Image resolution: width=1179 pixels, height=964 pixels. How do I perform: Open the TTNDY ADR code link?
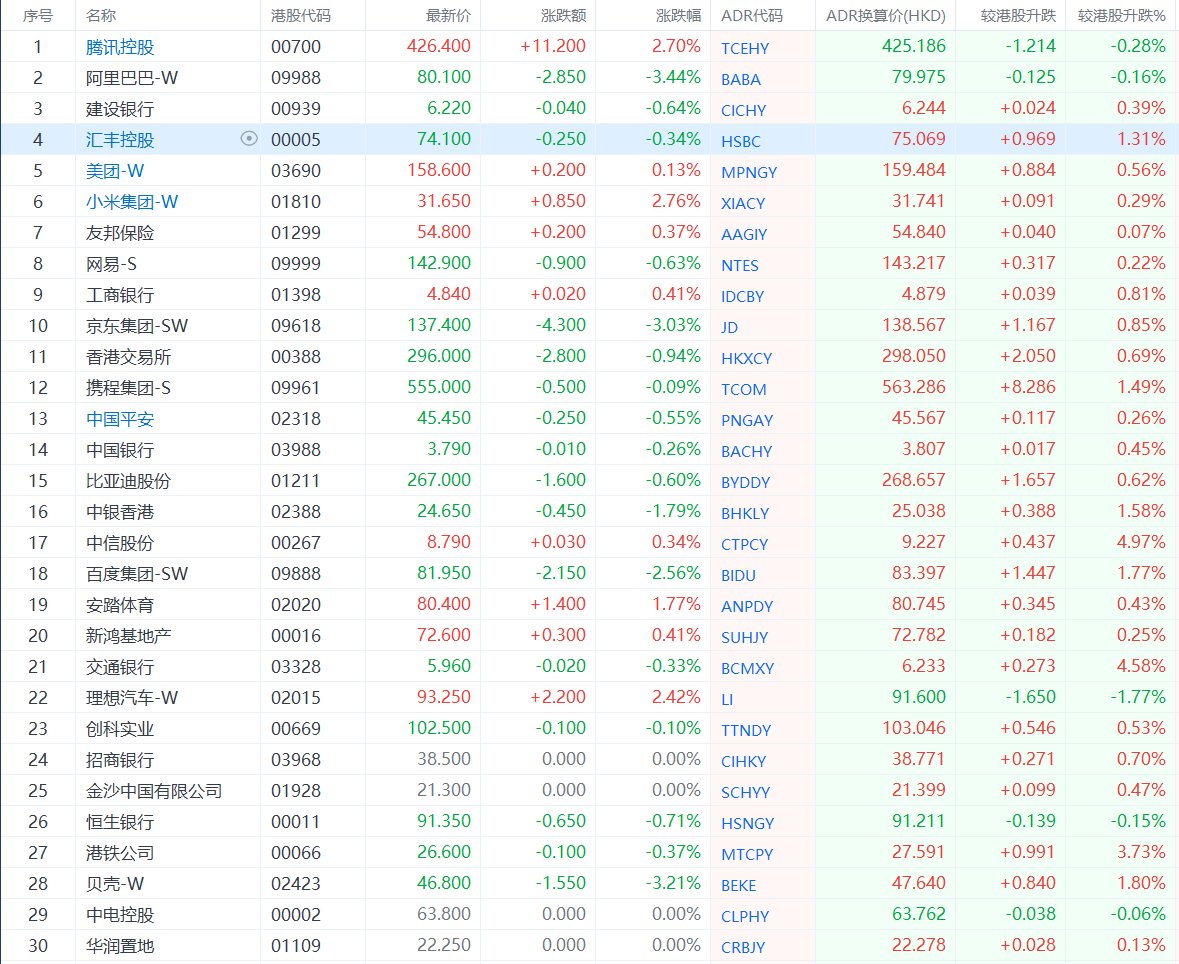point(746,731)
